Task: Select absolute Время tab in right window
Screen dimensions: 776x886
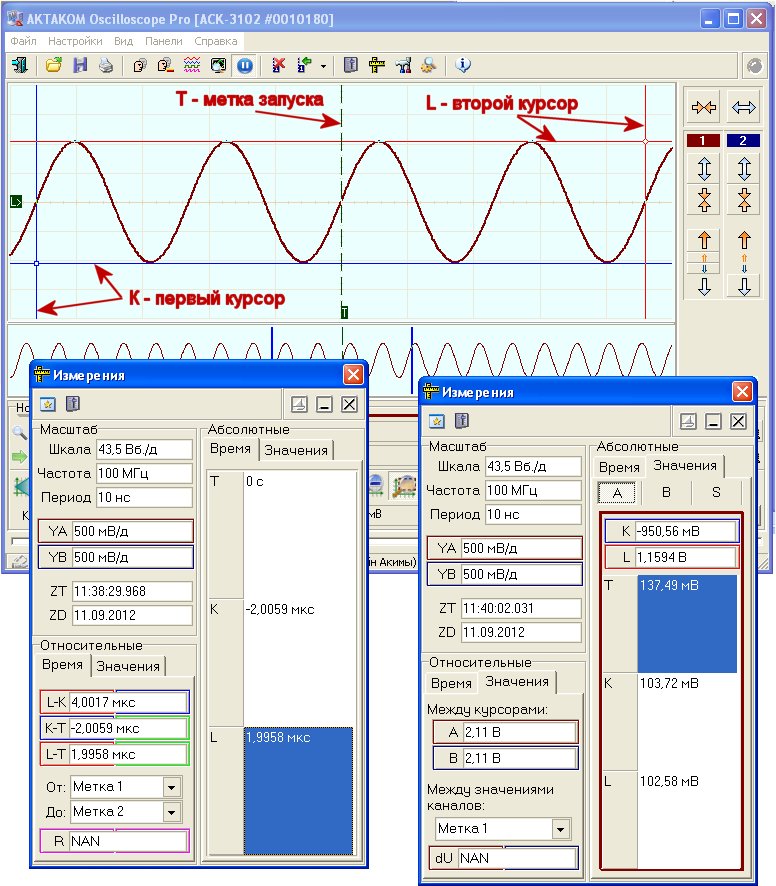Action: pos(619,467)
